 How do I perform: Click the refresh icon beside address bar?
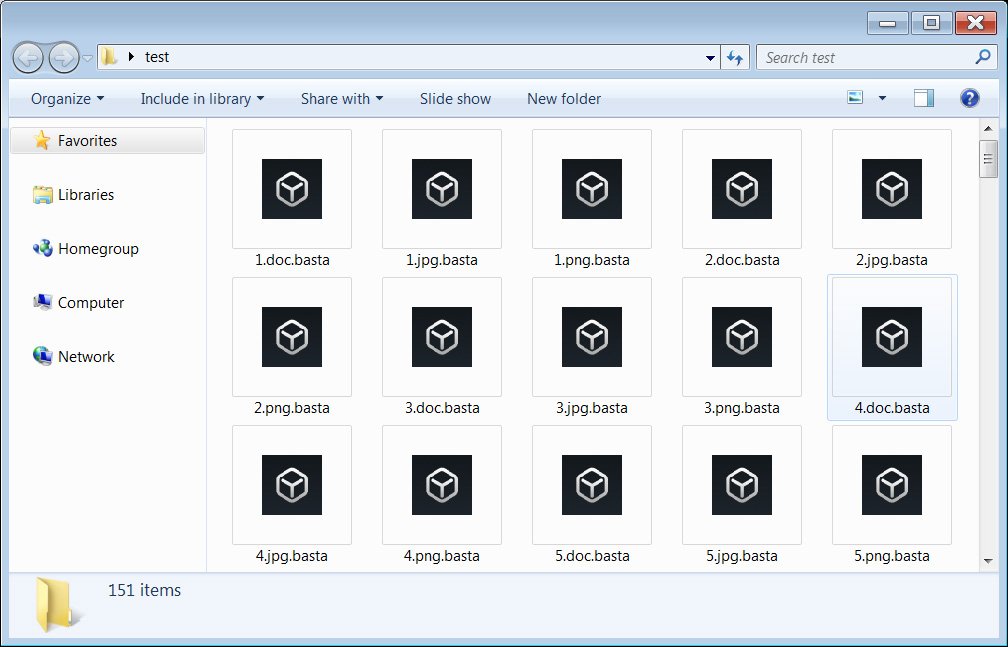[x=735, y=58]
